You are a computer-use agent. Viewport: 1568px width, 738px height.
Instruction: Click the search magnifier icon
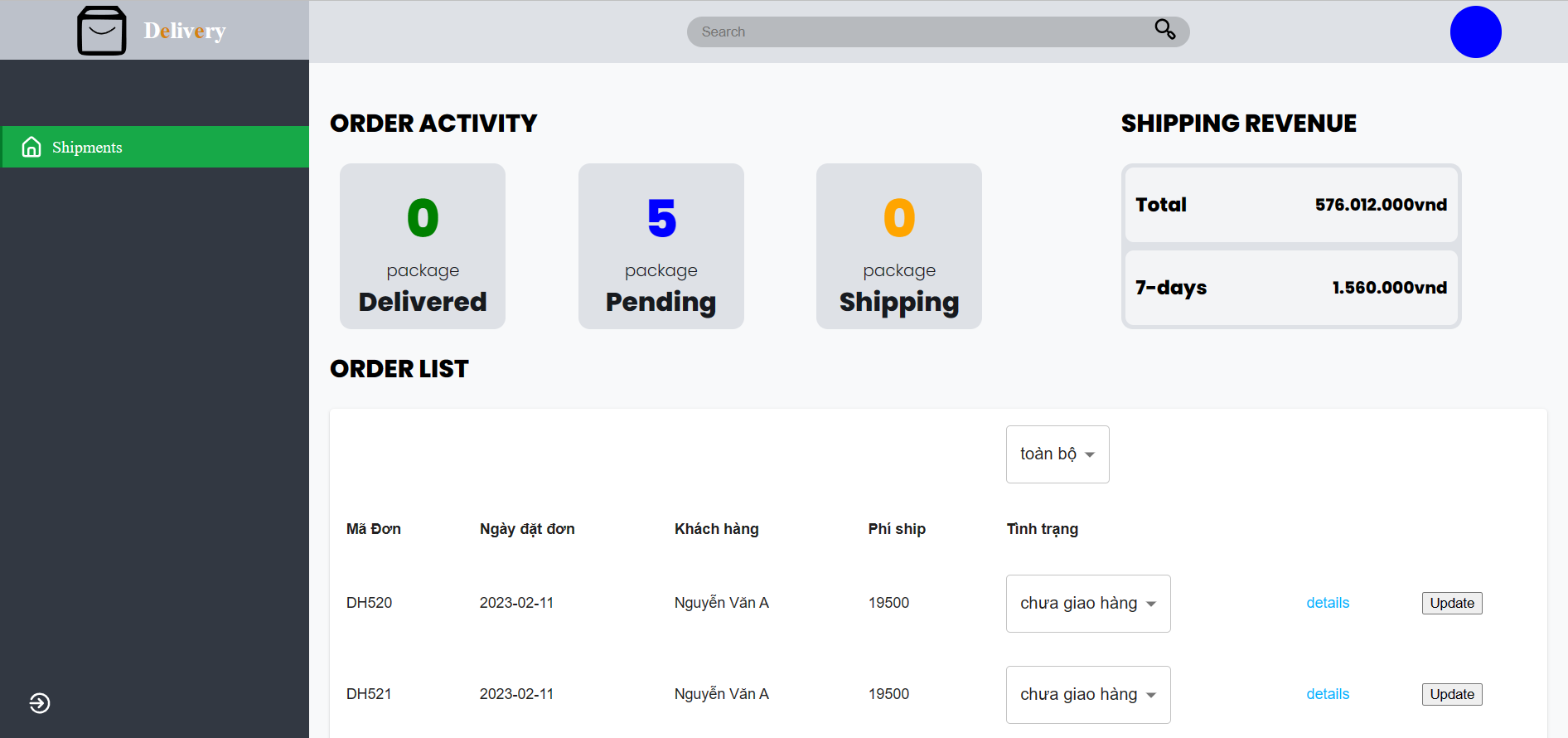(1165, 30)
